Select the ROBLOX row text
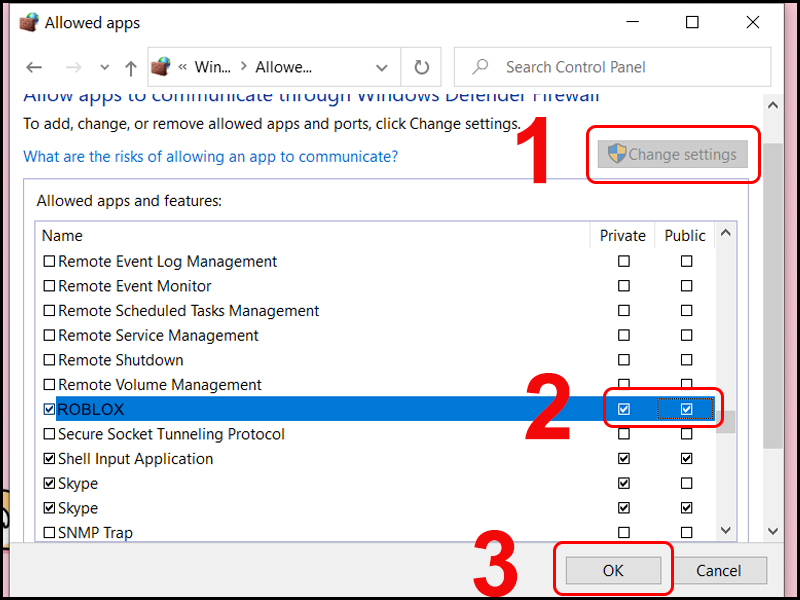The height and width of the screenshot is (600, 800). (x=91, y=409)
